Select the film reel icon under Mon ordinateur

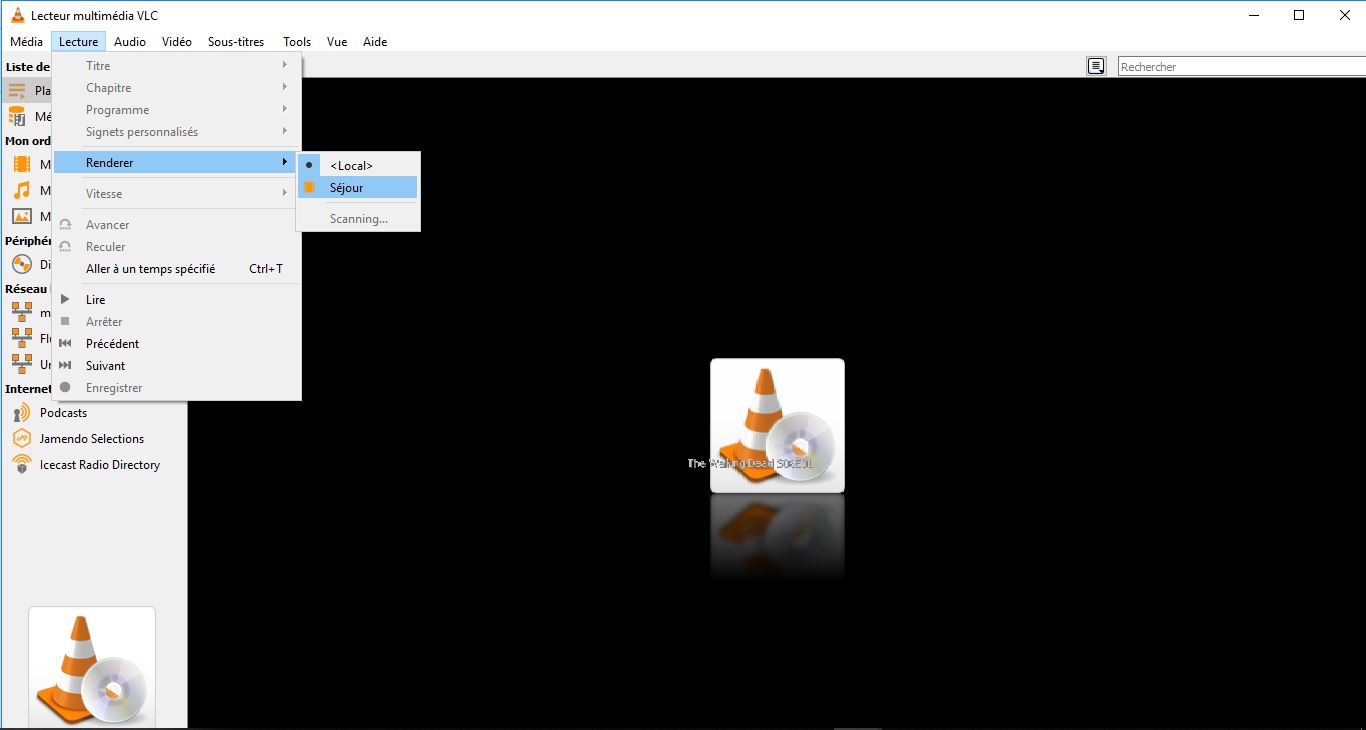24,164
